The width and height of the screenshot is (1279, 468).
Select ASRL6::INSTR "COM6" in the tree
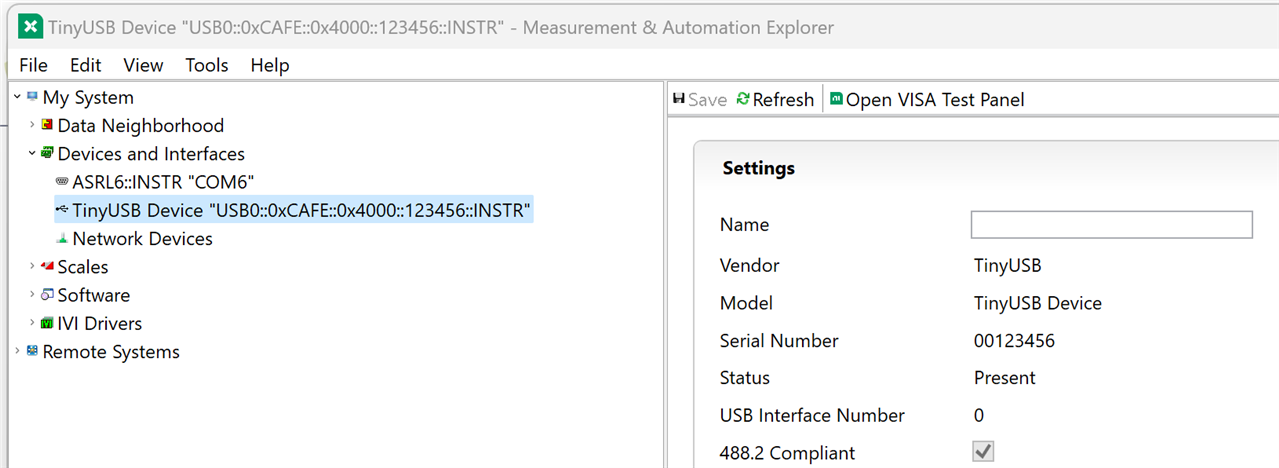coord(163,182)
